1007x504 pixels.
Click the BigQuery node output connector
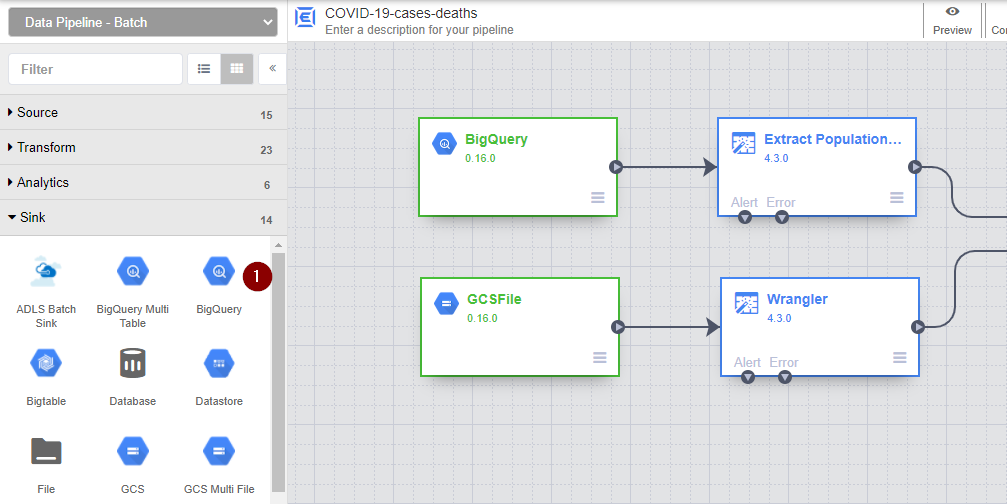click(616, 167)
